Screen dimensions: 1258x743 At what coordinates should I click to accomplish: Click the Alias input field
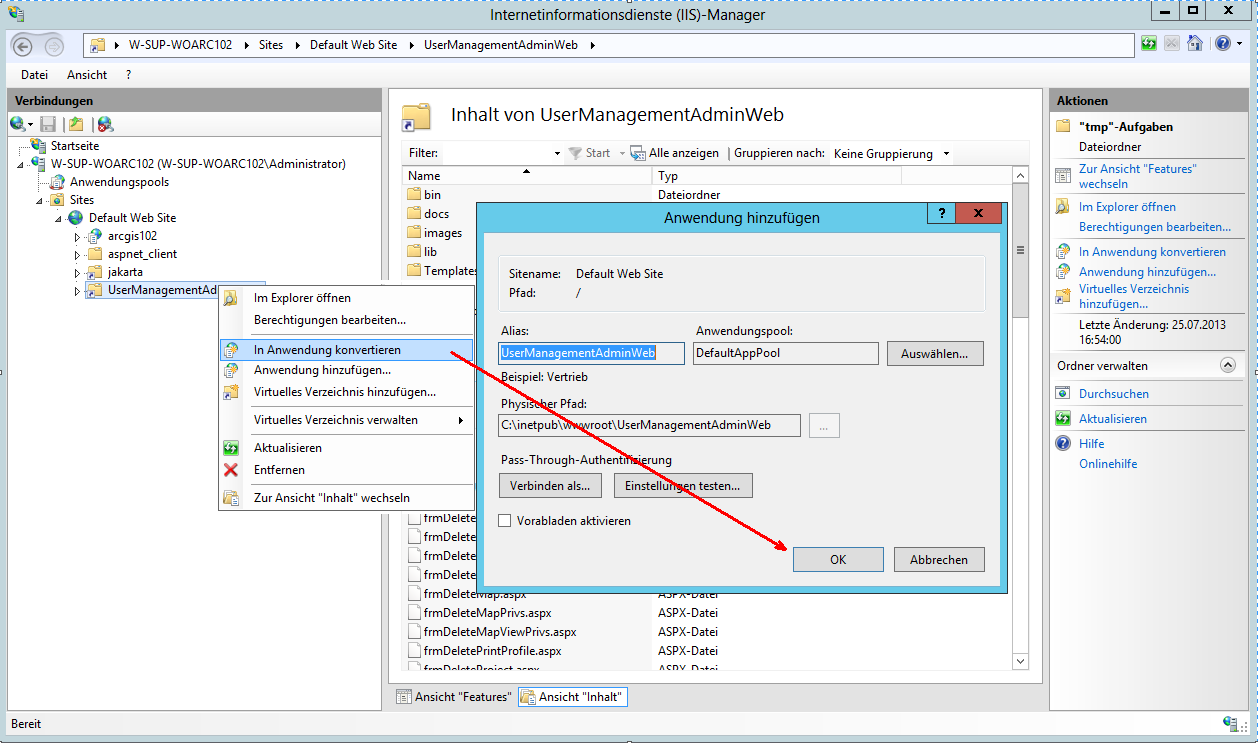pyautogui.click(x=591, y=353)
